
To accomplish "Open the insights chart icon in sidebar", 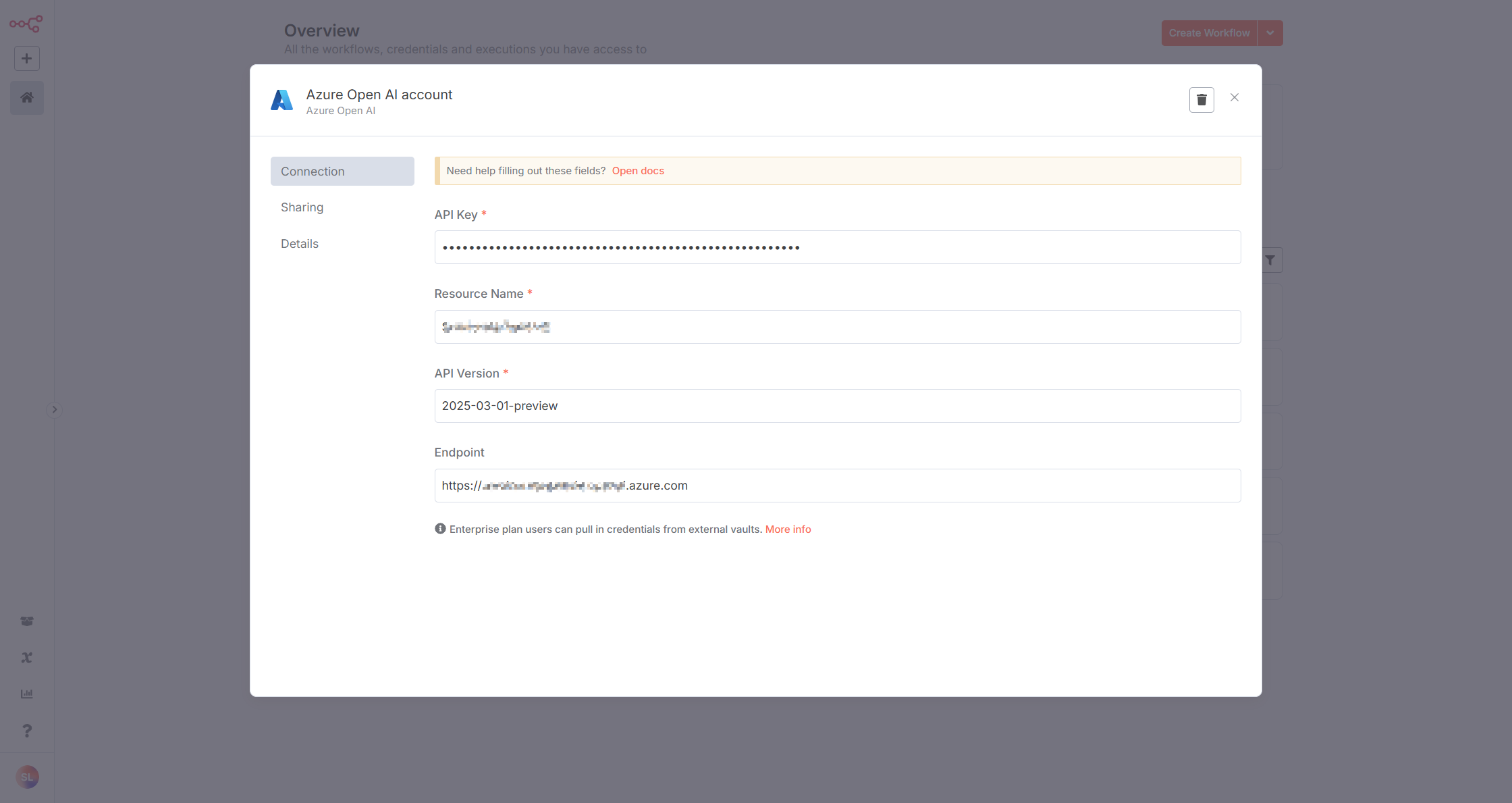I will click(x=27, y=694).
